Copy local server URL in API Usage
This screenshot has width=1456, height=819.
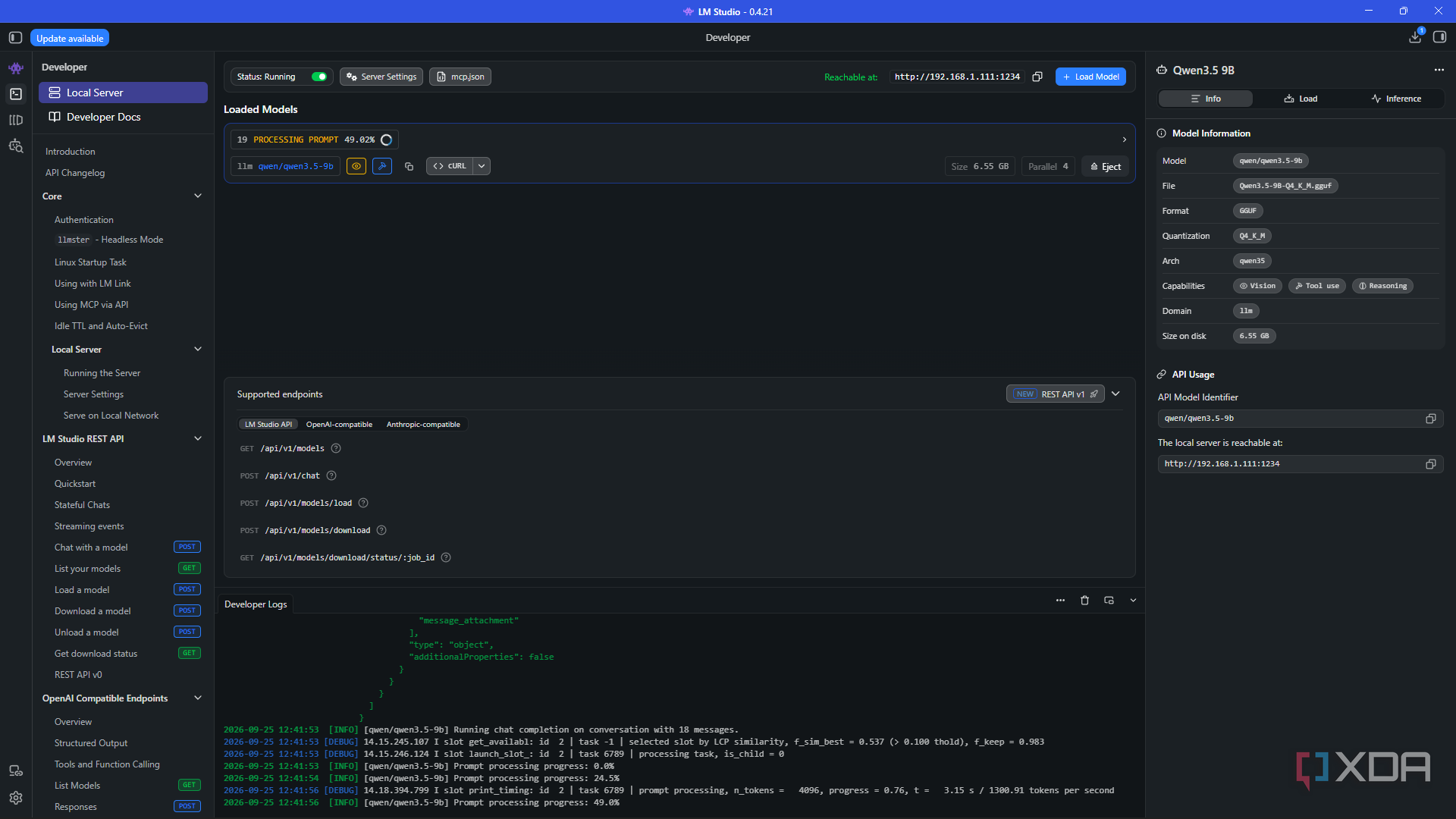(1430, 464)
